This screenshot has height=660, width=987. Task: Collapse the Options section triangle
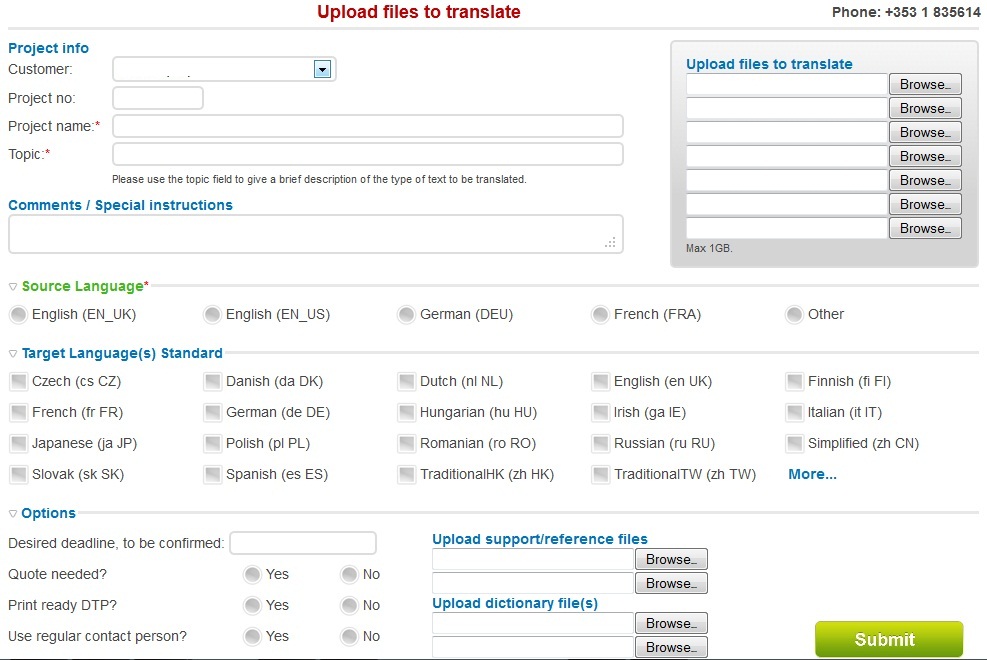[x=13, y=514]
